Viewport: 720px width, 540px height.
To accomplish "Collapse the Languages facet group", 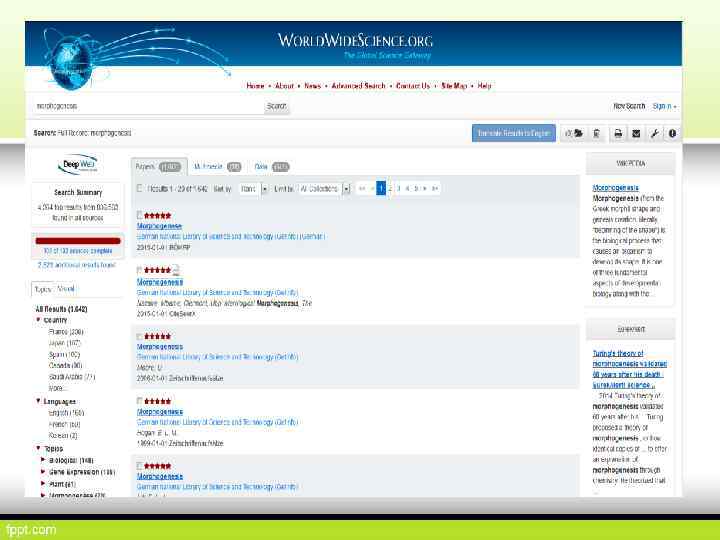I will point(38,401).
